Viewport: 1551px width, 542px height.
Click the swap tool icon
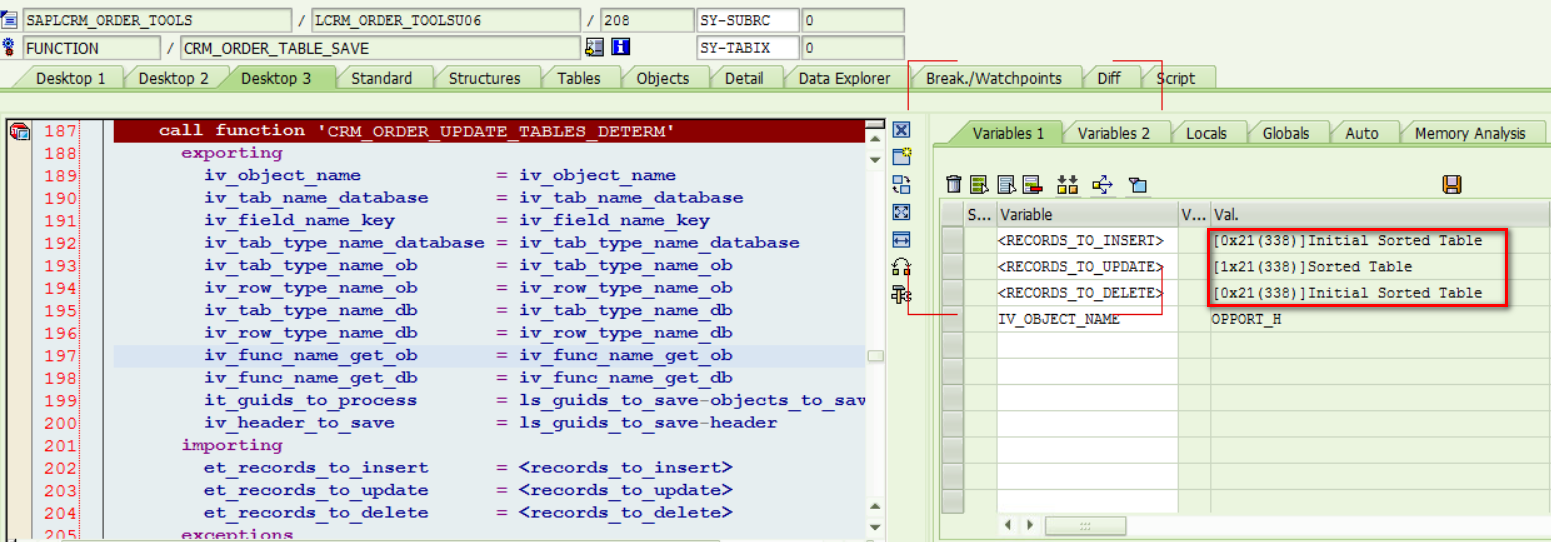coord(901,184)
